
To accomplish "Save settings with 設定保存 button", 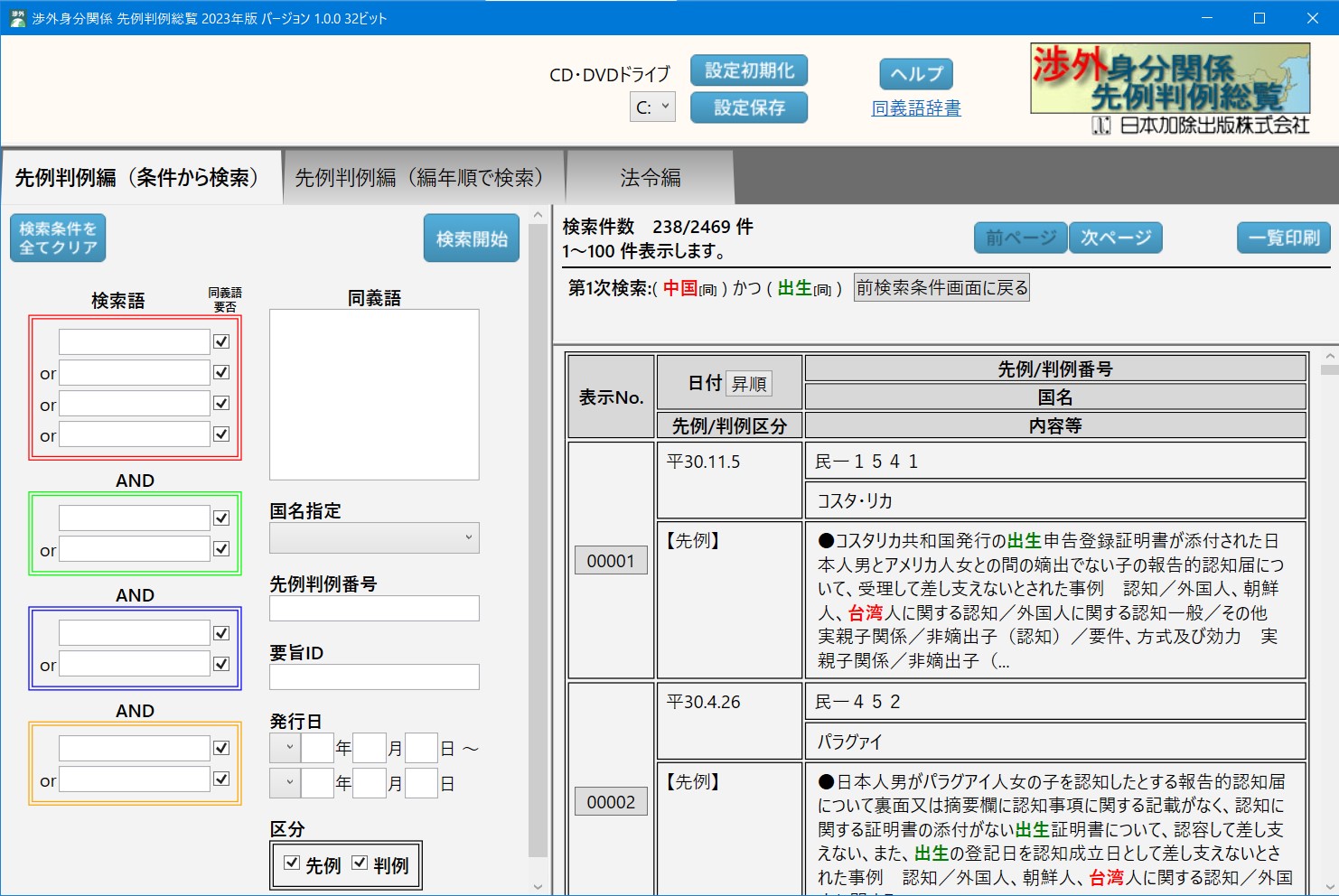I will [748, 108].
